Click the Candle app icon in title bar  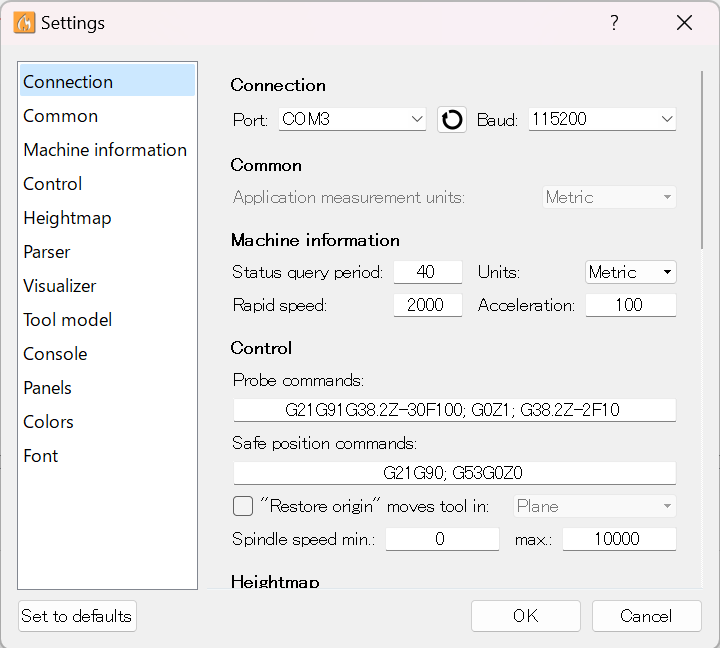pos(24,23)
